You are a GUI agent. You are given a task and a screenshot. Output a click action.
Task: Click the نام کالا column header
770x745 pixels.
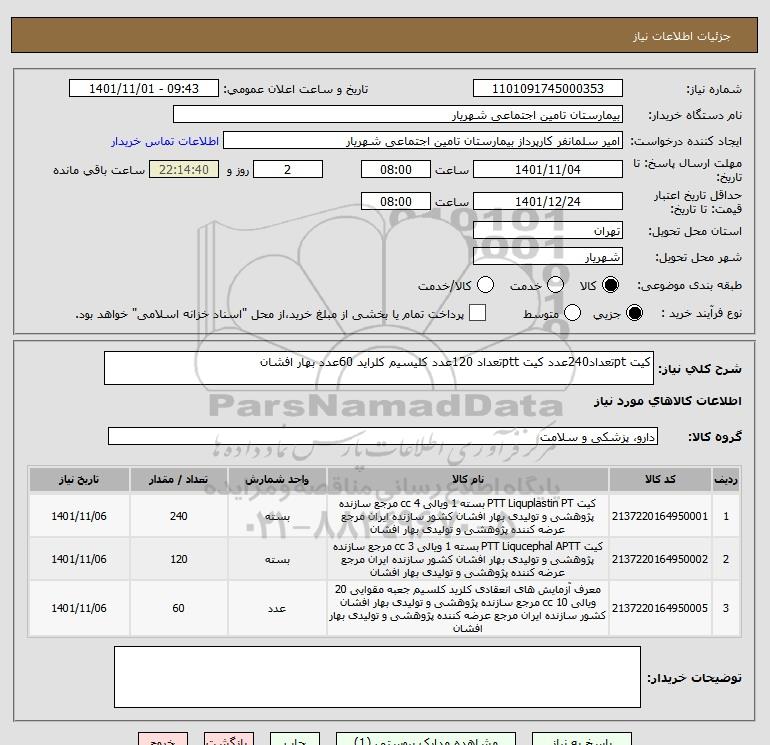point(468,479)
